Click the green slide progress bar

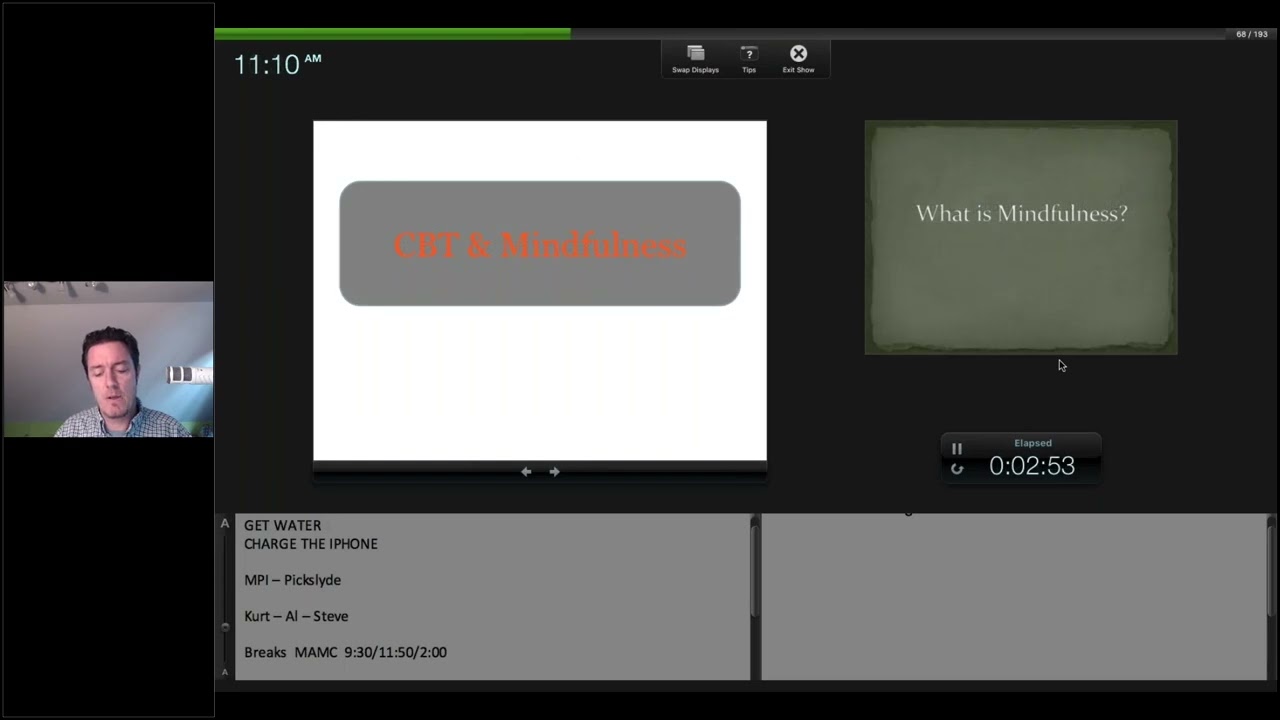tap(393, 34)
